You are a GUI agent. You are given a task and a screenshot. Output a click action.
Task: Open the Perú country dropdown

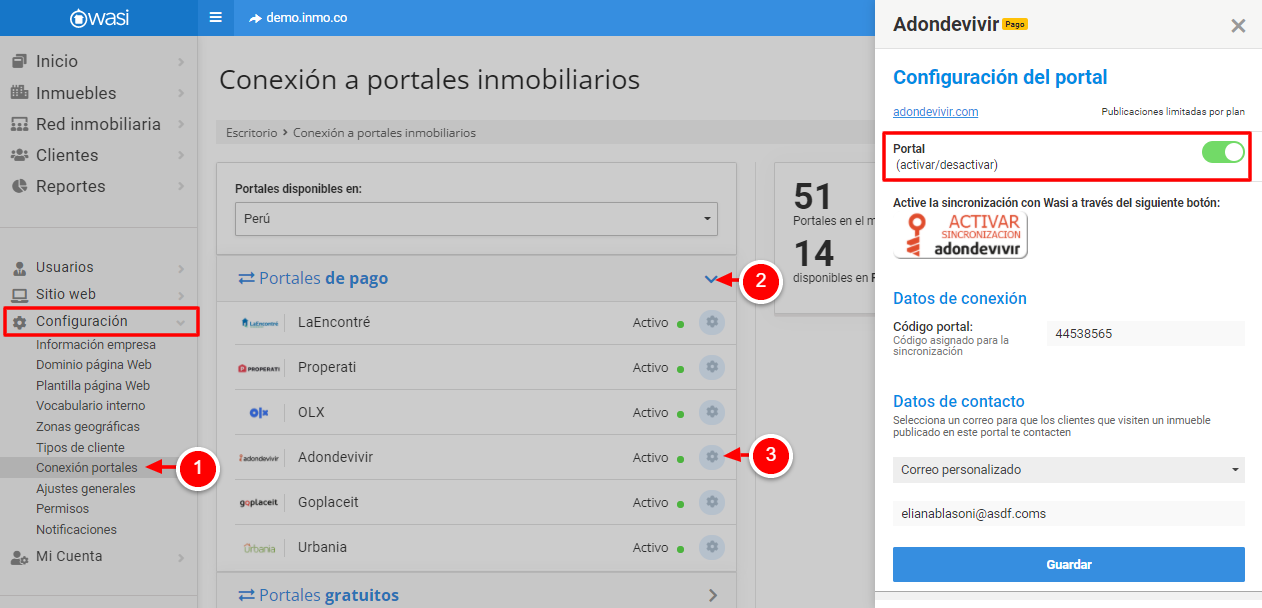tap(476, 218)
